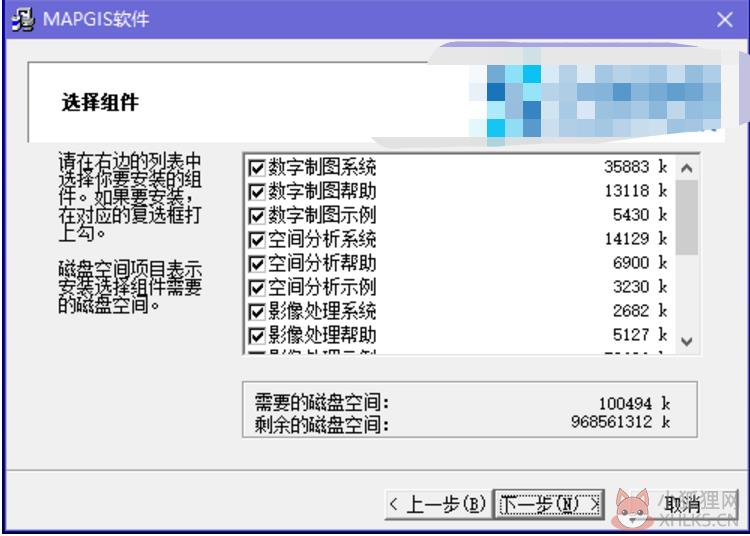Select the 35883 k size value
Screen dimensions: 750x536
[x=636, y=167]
